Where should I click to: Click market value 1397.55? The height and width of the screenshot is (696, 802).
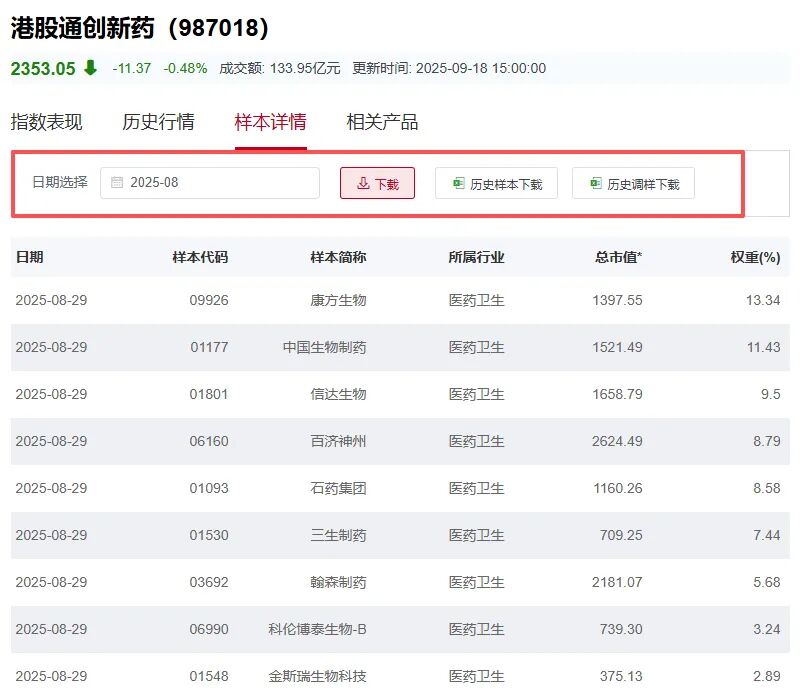point(617,300)
